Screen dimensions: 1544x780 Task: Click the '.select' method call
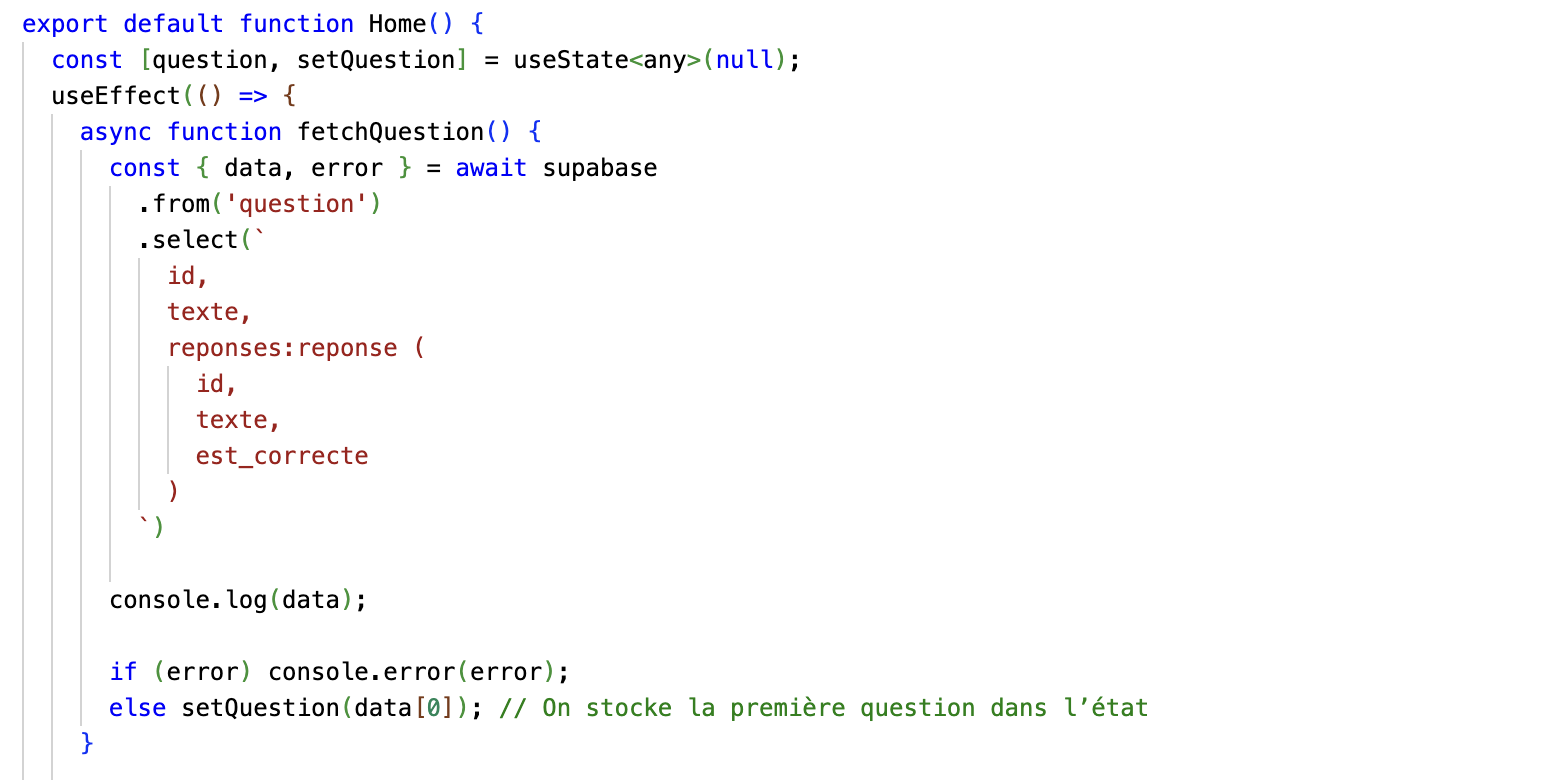click(x=189, y=240)
